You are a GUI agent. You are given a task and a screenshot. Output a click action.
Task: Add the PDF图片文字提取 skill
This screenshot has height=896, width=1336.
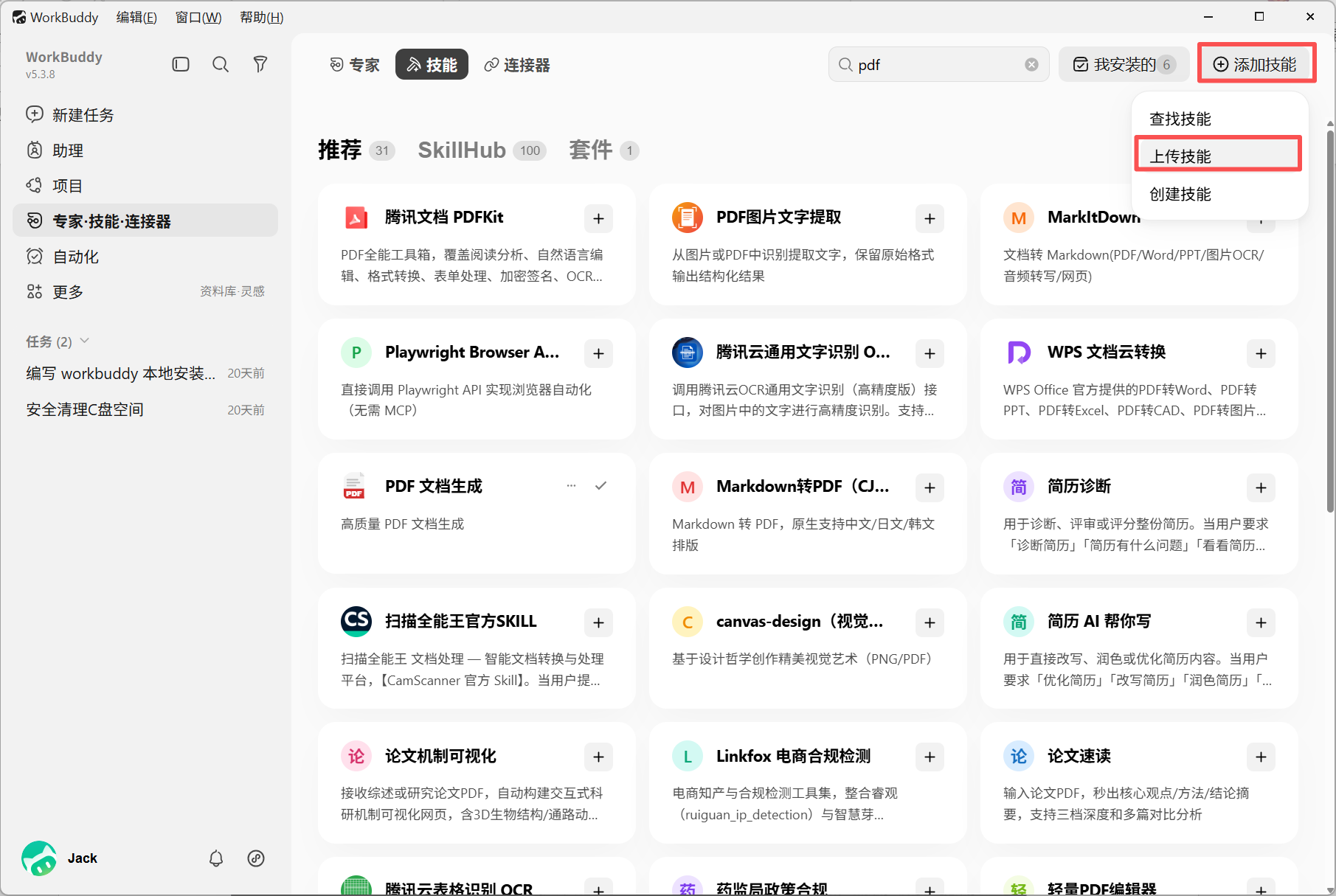coord(930,218)
